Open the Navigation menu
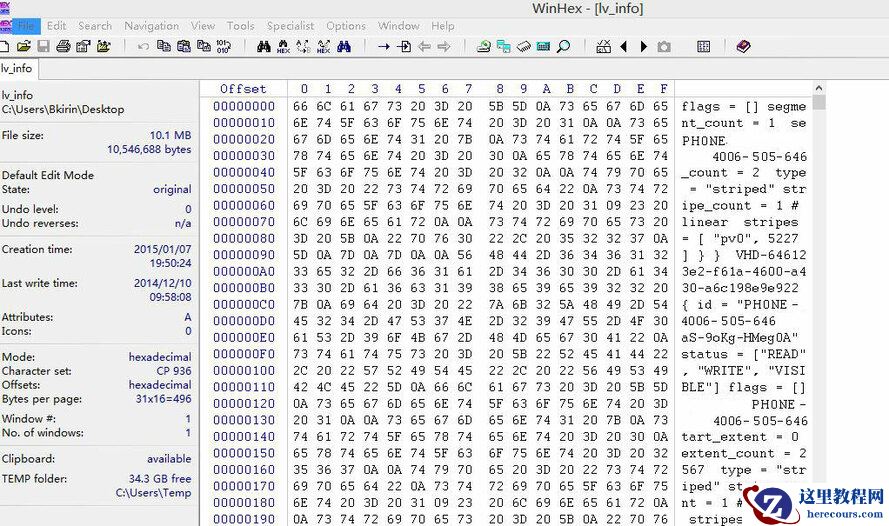The height and width of the screenshot is (526, 889). point(151,26)
